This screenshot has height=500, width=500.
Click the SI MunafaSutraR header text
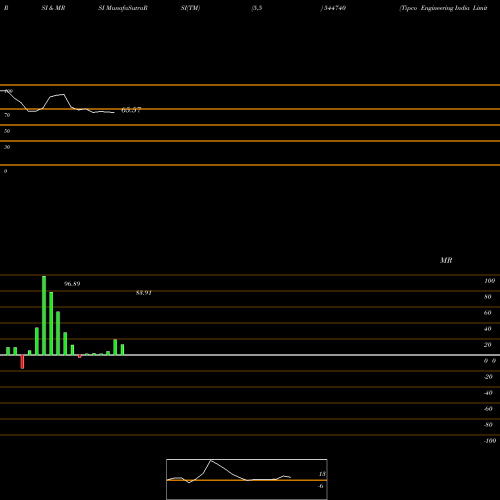click(123, 8)
